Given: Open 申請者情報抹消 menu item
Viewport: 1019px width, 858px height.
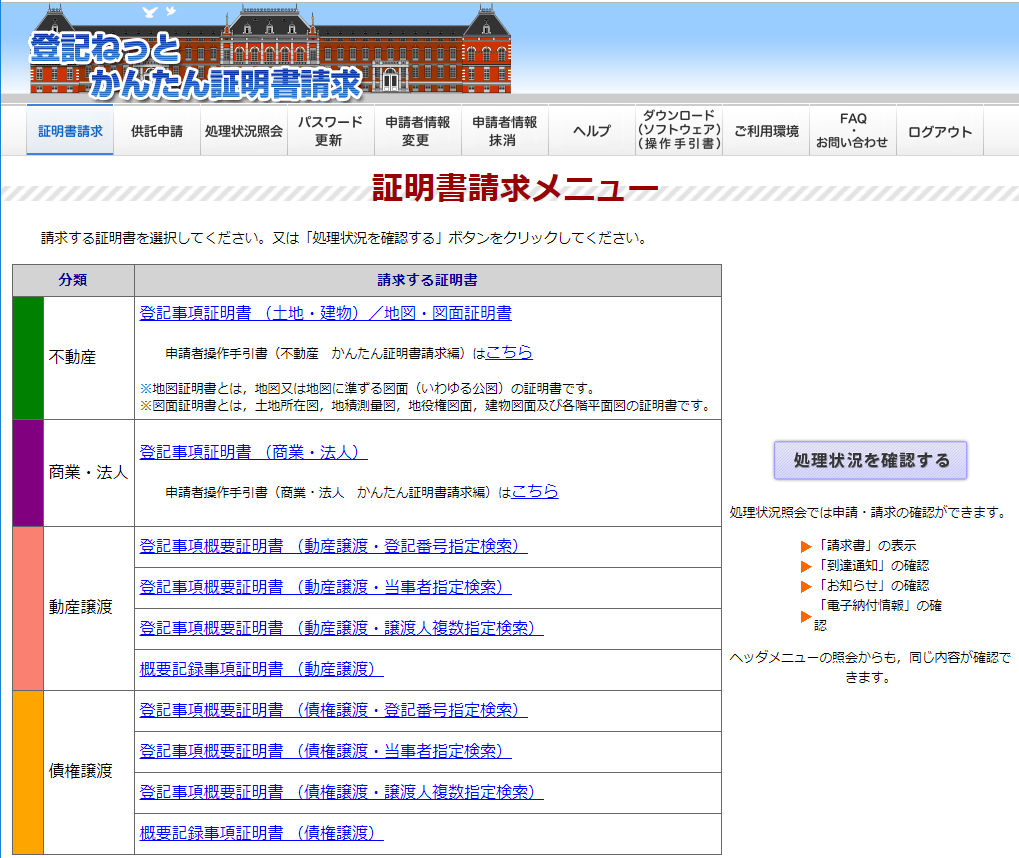Looking at the screenshot, I should (503, 131).
